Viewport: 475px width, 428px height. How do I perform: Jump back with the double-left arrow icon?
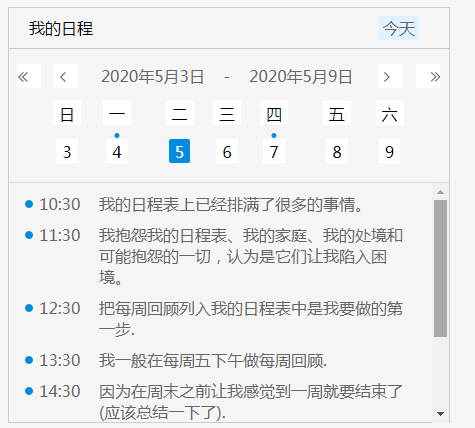[x=29, y=76]
